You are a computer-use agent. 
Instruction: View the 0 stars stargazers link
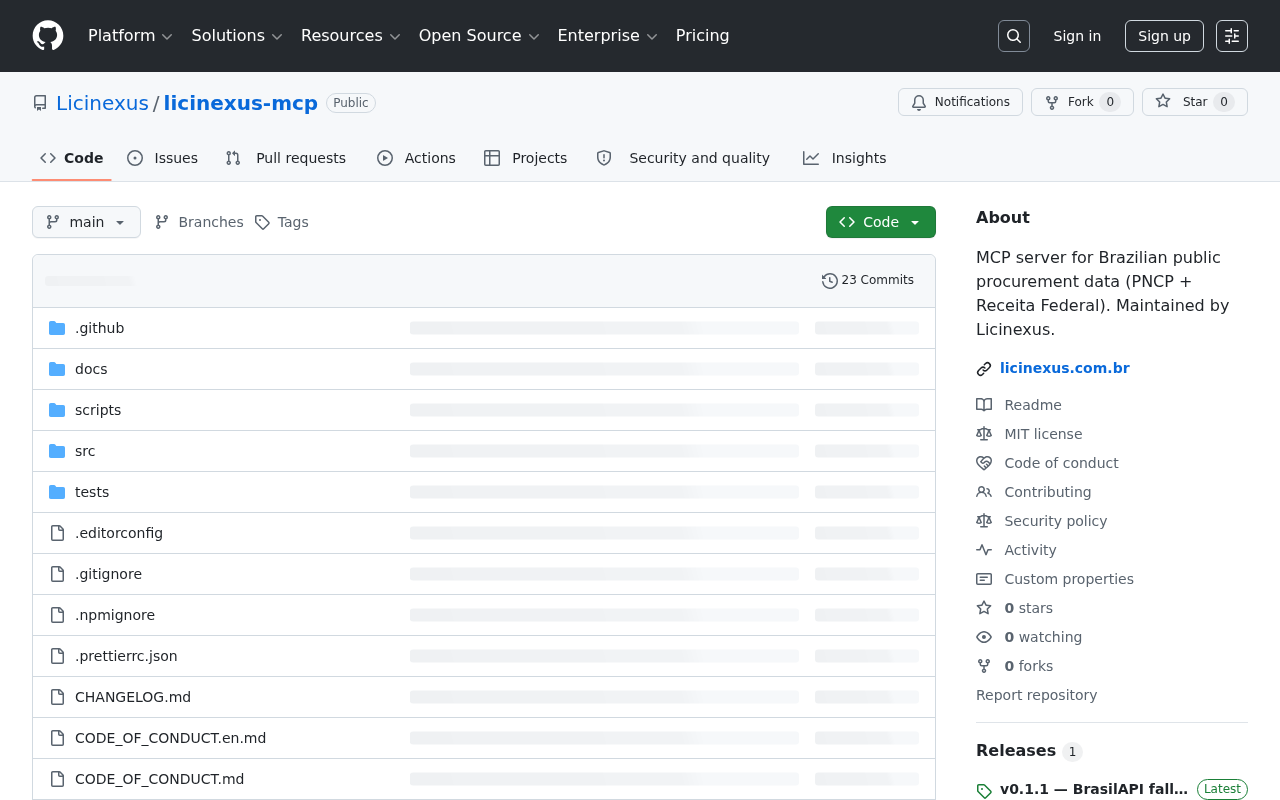(x=1028, y=608)
